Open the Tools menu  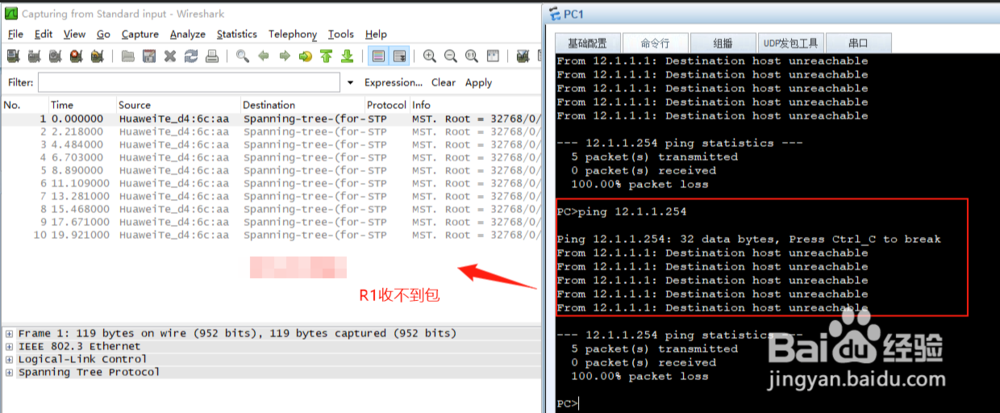pos(341,34)
